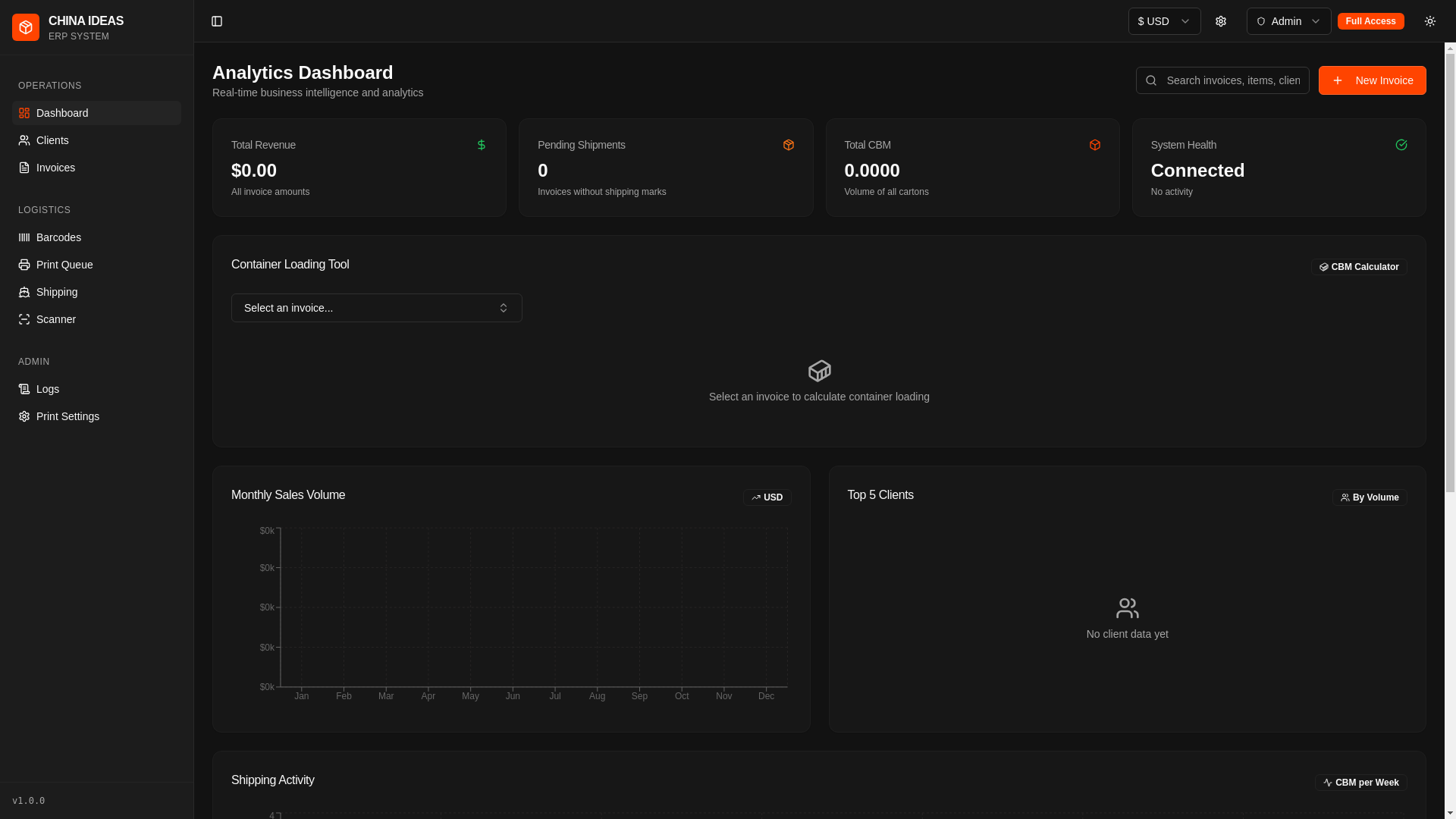Click 'Invoices without shipping marks' text
Viewport: 1456px width, 819px height.
pyautogui.click(x=602, y=192)
